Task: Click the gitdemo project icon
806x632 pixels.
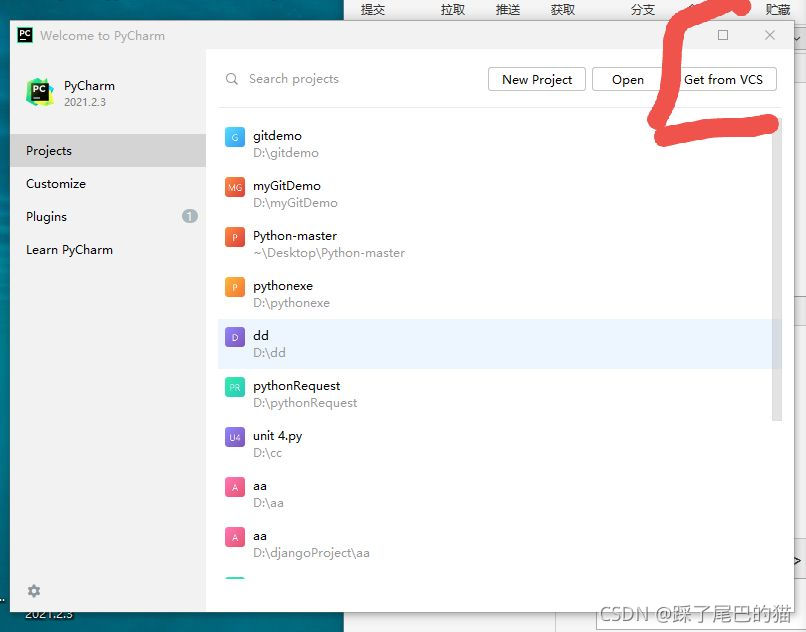Action: pyautogui.click(x=235, y=137)
